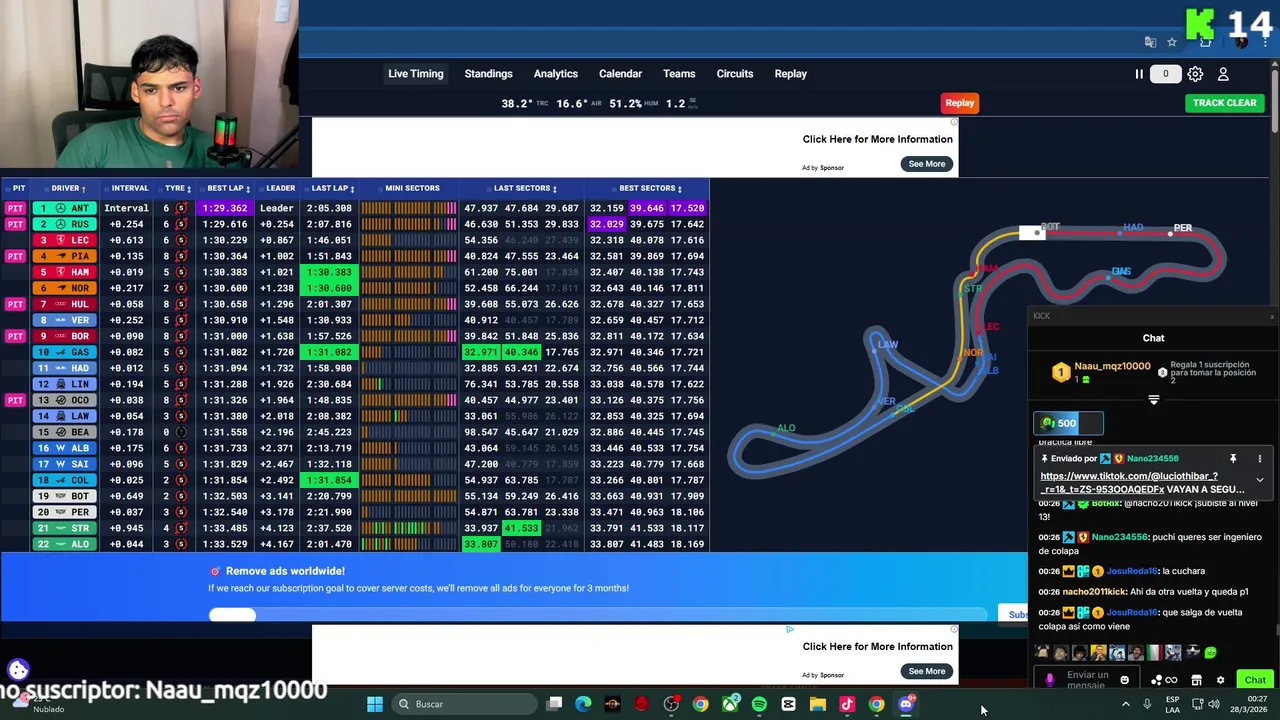1280x720 pixels.
Task: Open the Teams tab
Action: click(678, 74)
